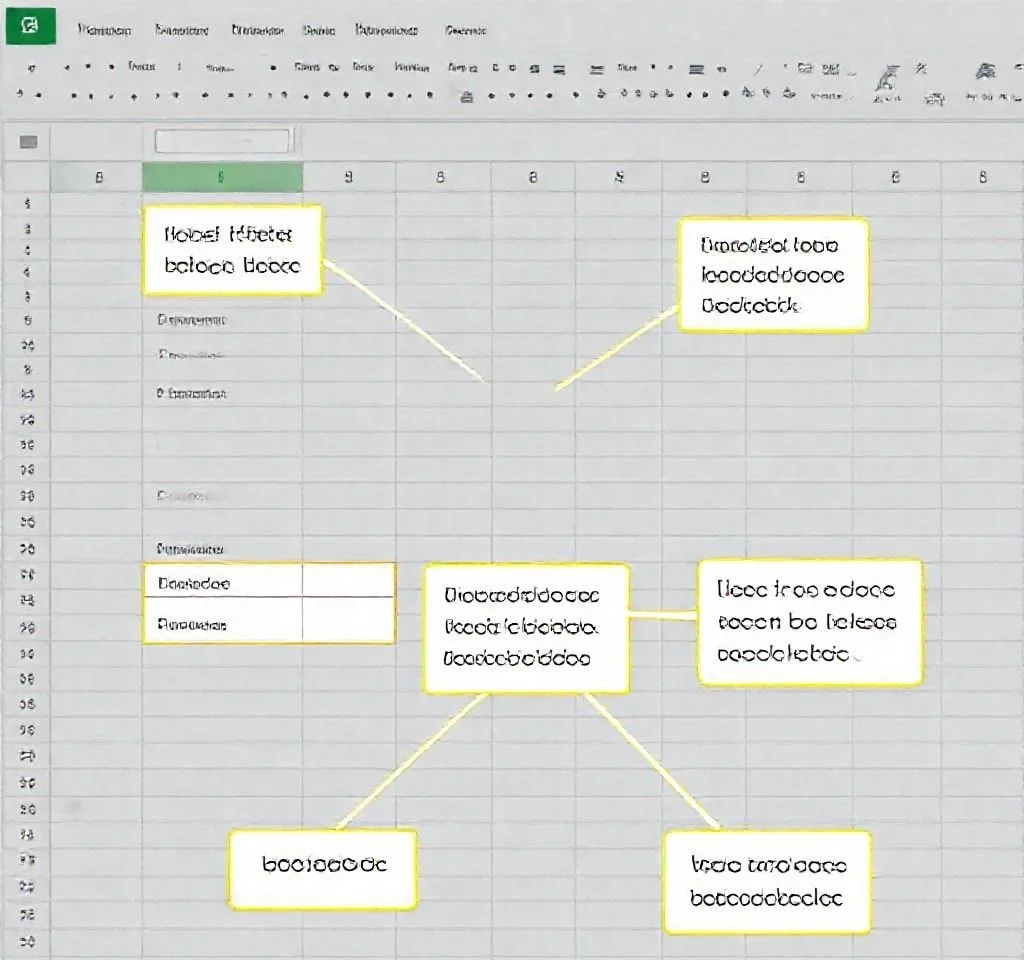Screen dimensions: 1024x960
Task: Open the third menu tab in the menu bar
Action: click(x=257, y=31)
